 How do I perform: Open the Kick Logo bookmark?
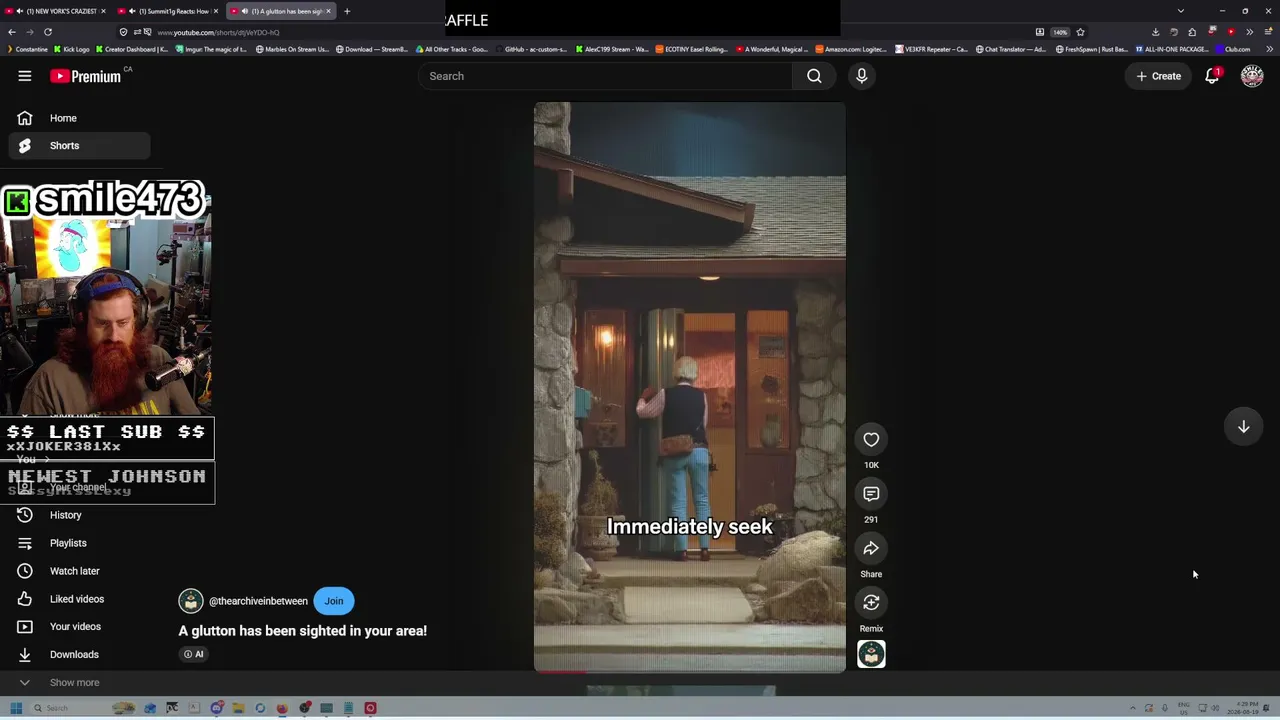click(x=71, y=49)
